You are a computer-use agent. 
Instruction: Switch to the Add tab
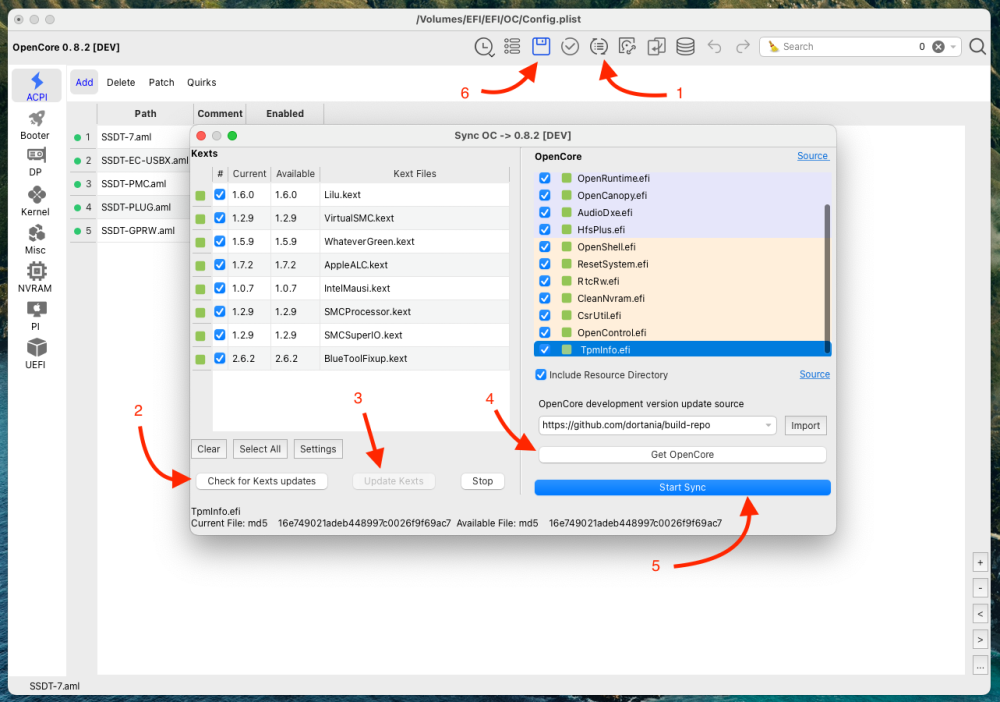tap(84, 82)
